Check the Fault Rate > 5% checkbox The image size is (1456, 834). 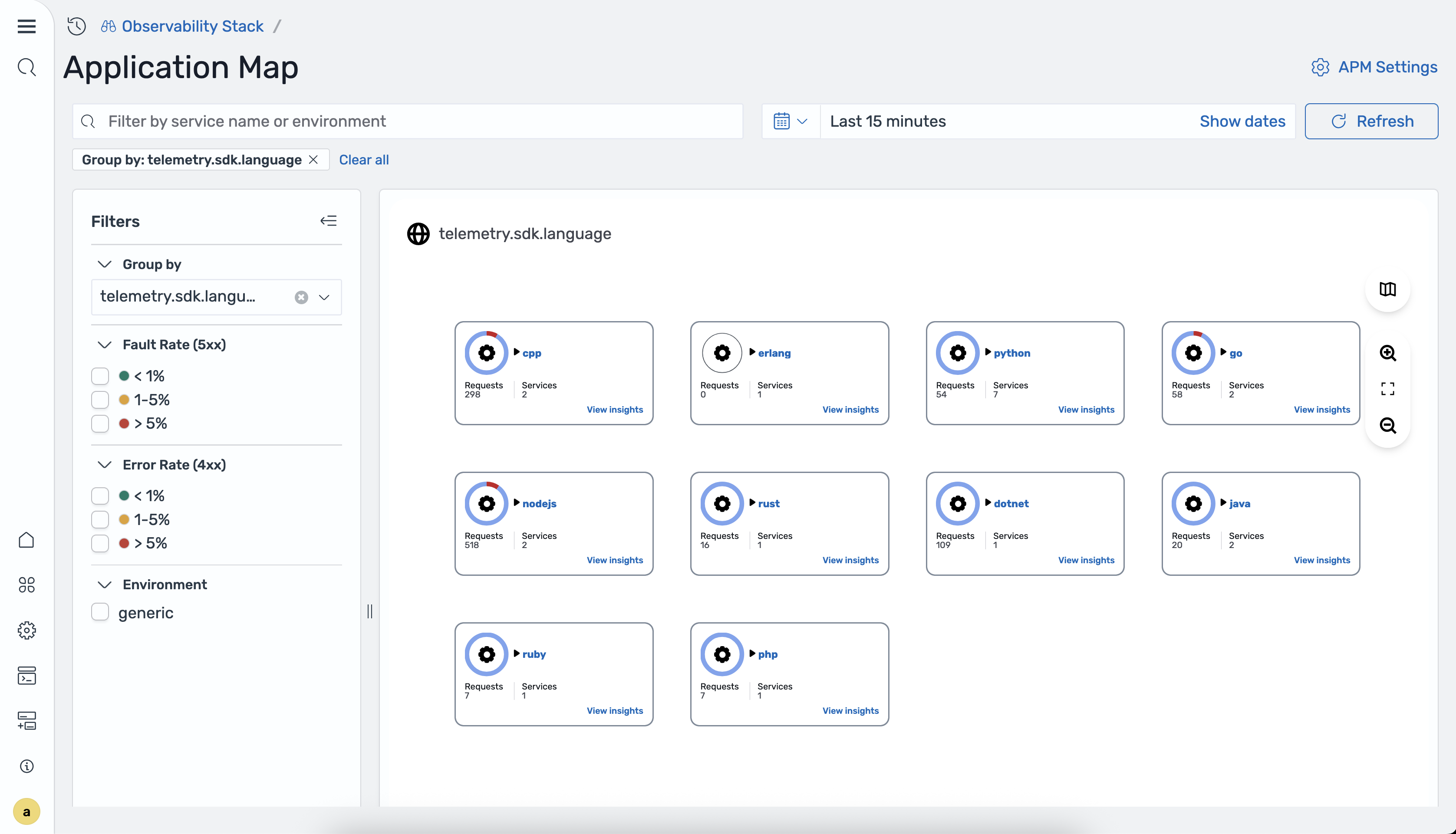tap(100, 424)
